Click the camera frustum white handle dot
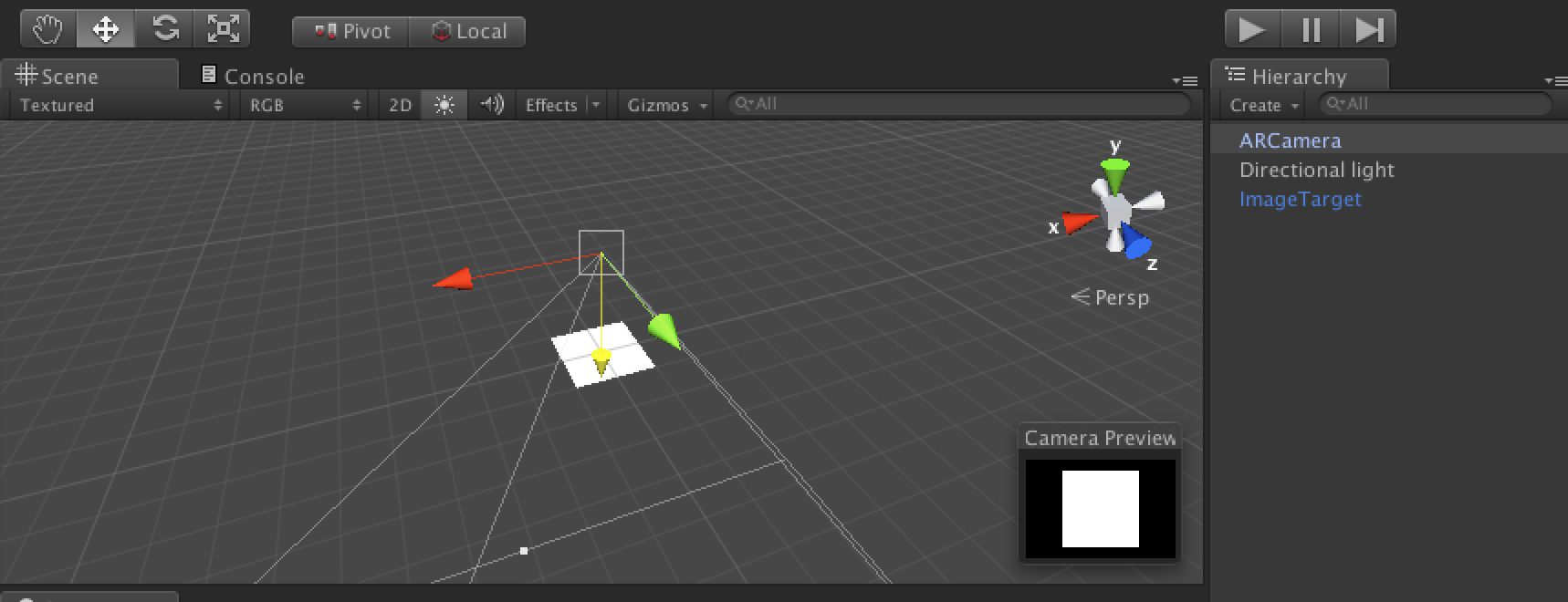Screen dimensions: 1568x602 524,551
